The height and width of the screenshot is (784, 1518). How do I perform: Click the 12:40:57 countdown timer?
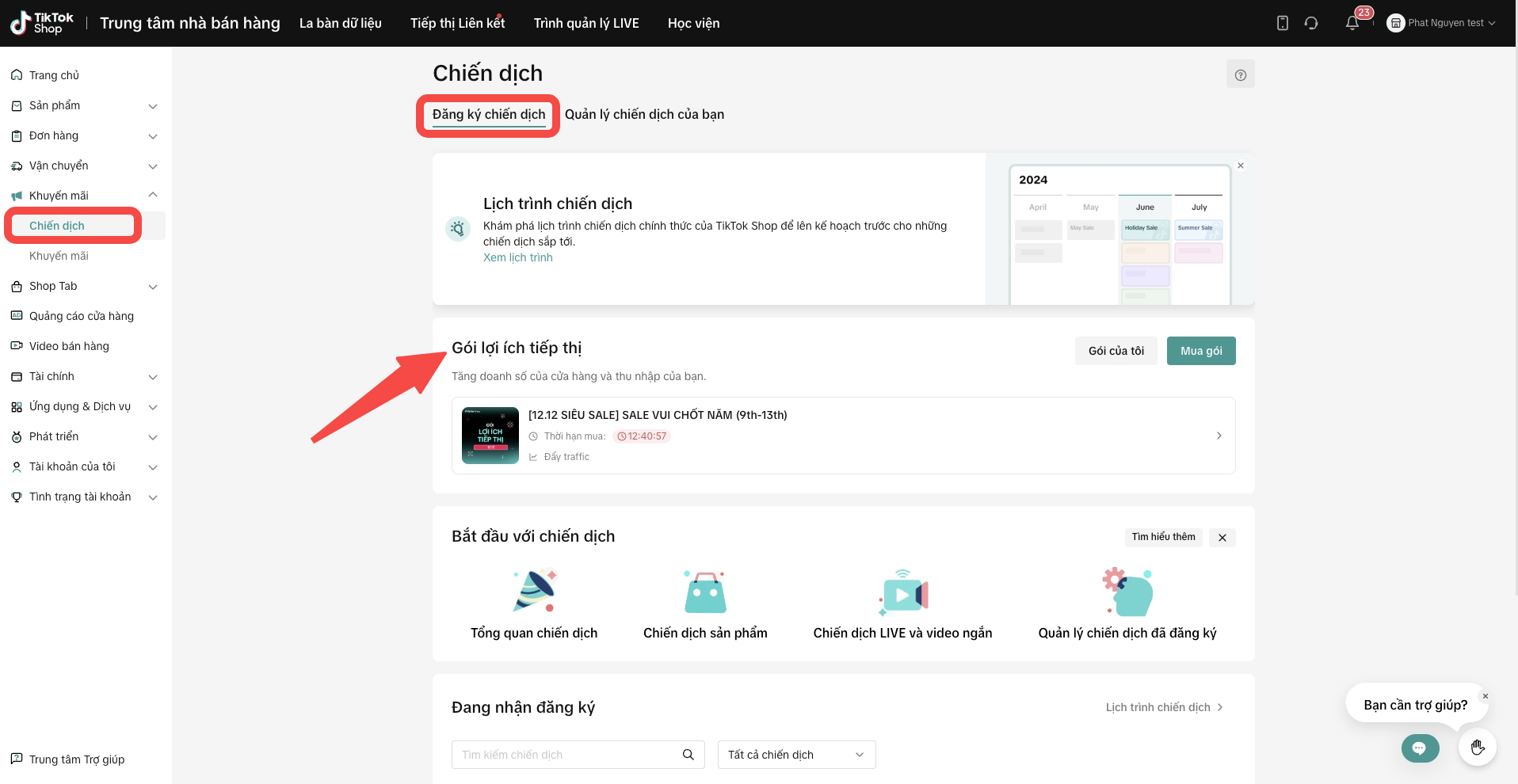click(642, 436)
